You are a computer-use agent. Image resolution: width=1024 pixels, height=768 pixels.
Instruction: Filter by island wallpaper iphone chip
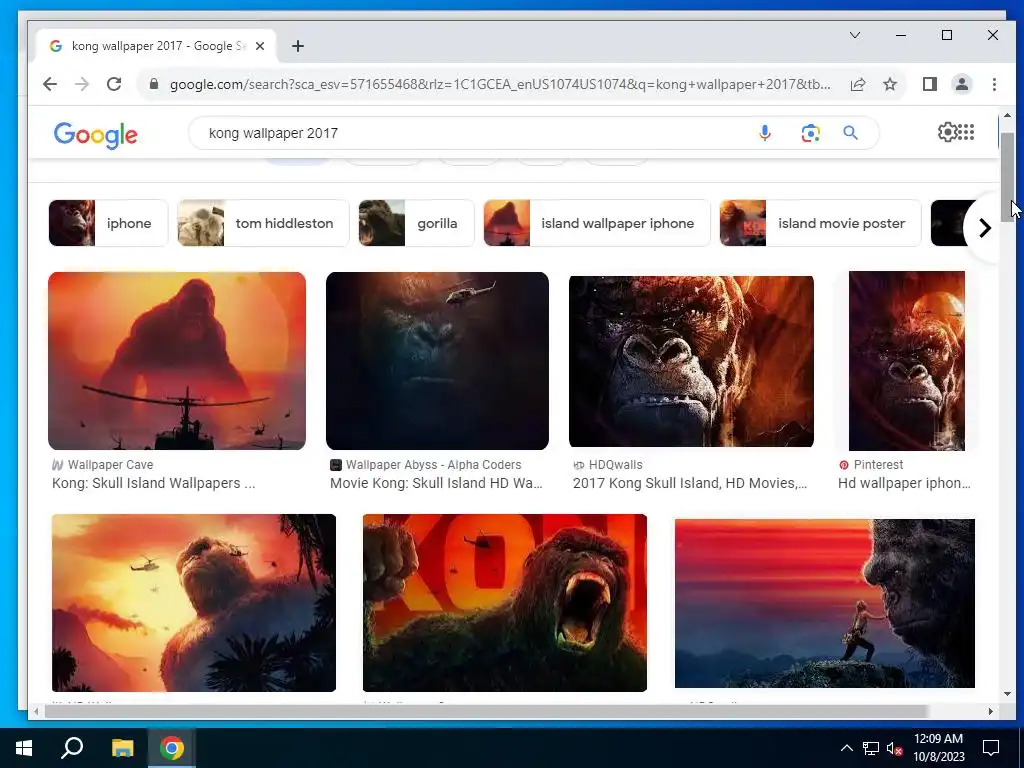click(596, 223)
